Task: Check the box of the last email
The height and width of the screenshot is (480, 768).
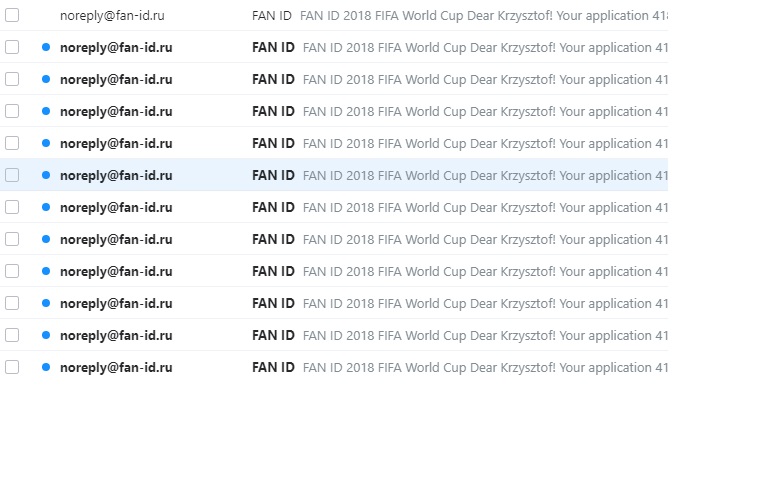Action: click(x=12, y=367)
